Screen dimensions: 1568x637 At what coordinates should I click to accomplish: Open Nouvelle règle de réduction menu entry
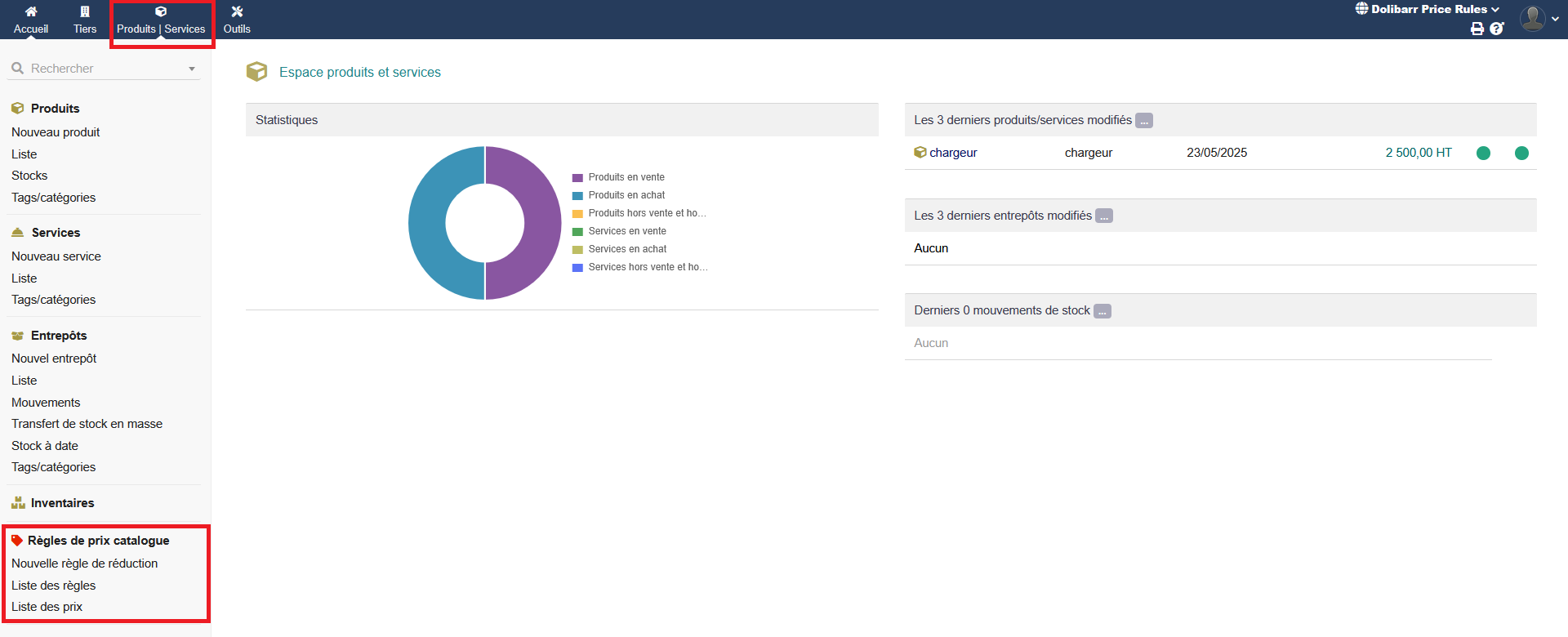[x=85, y=563]
